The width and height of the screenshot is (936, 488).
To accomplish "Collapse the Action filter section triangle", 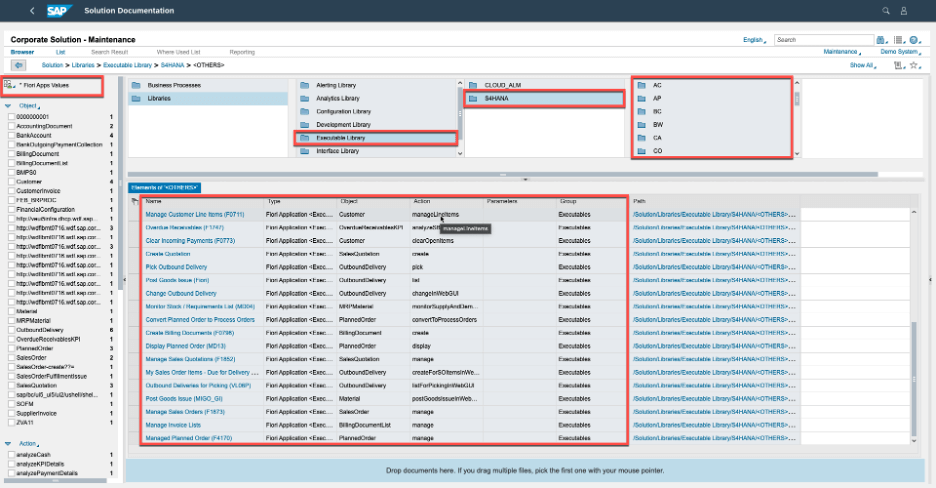I will pos(8,444).
